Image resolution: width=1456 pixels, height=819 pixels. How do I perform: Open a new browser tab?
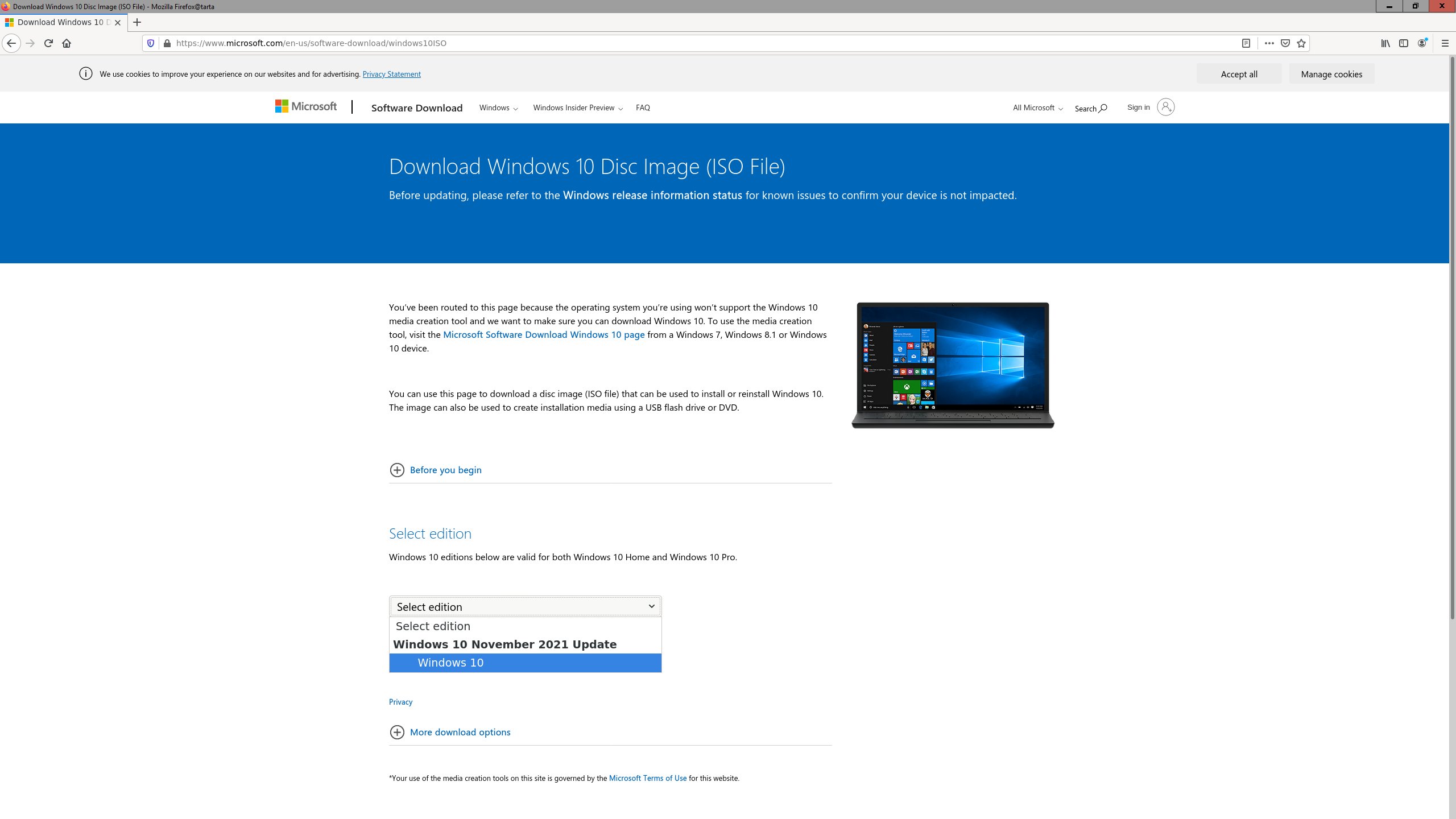137,22
